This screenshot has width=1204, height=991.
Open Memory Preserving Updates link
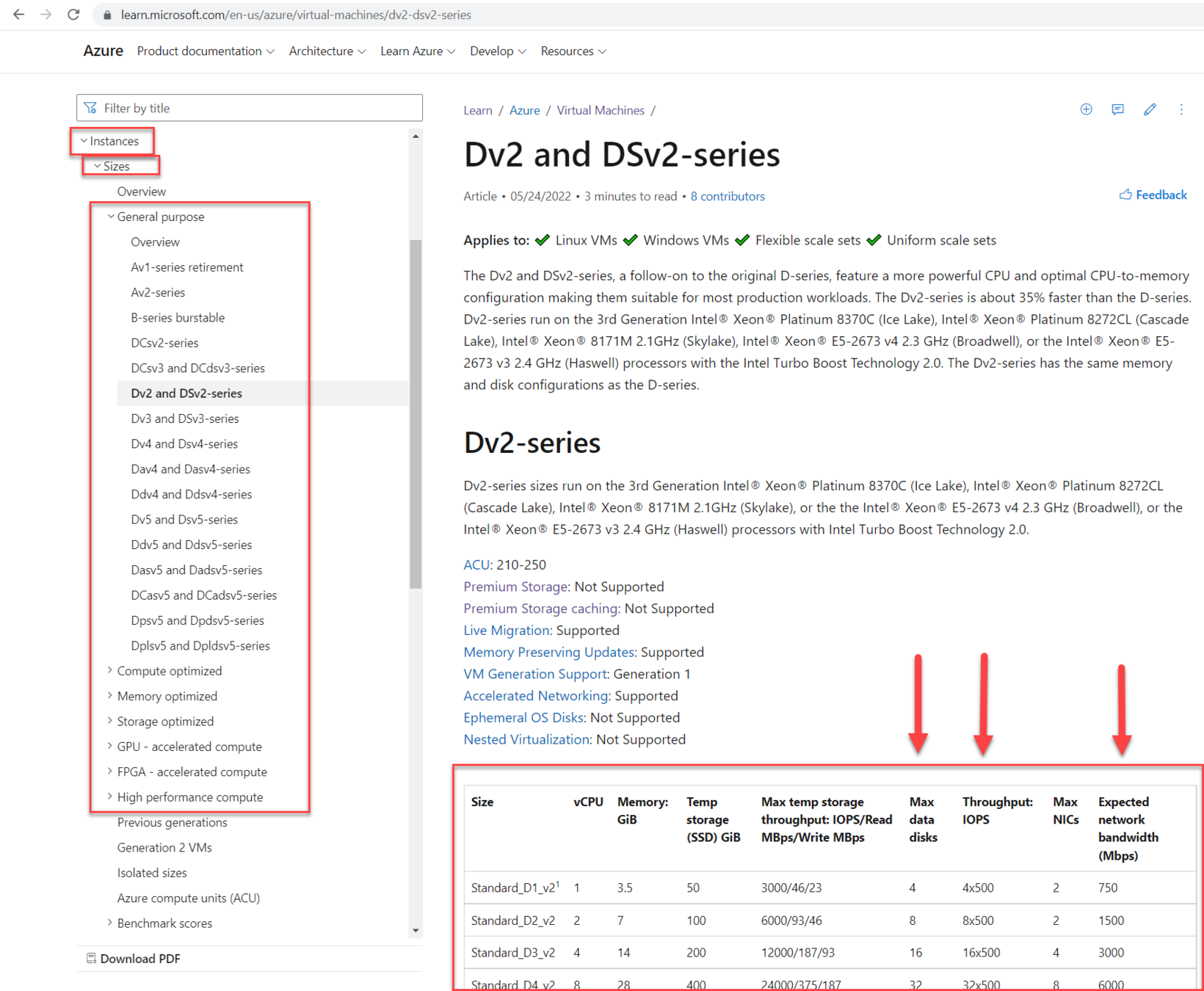point(549,652)
